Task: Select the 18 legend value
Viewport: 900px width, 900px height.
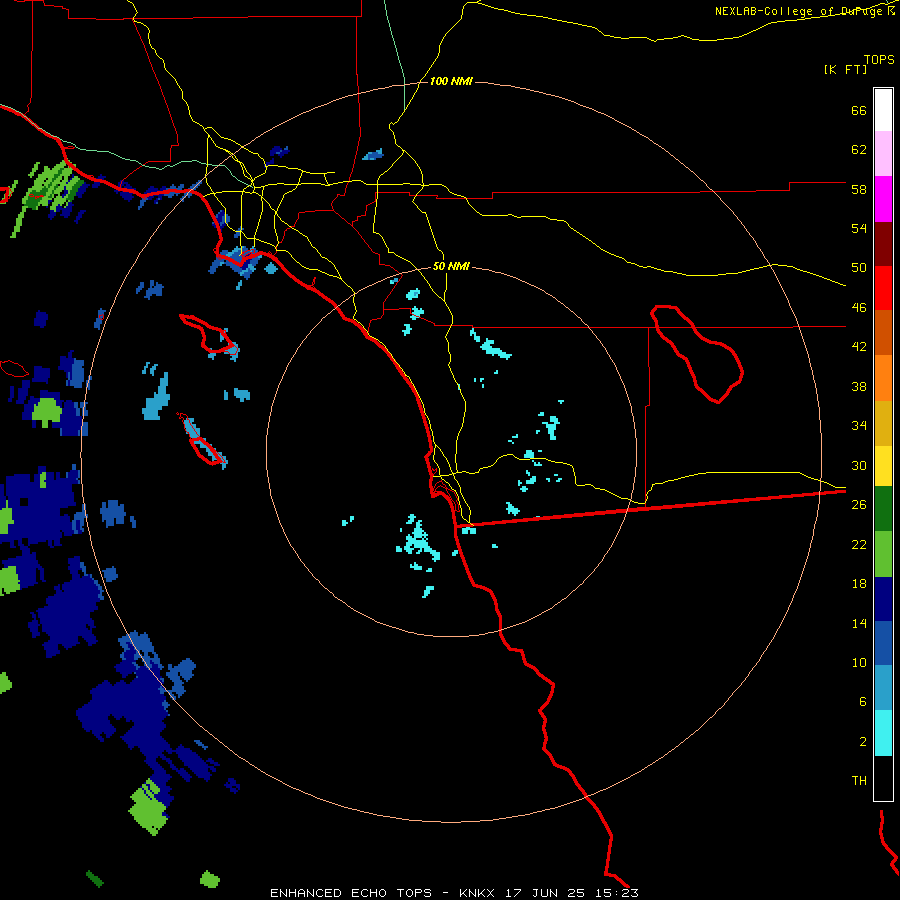Action: [859, 584]
